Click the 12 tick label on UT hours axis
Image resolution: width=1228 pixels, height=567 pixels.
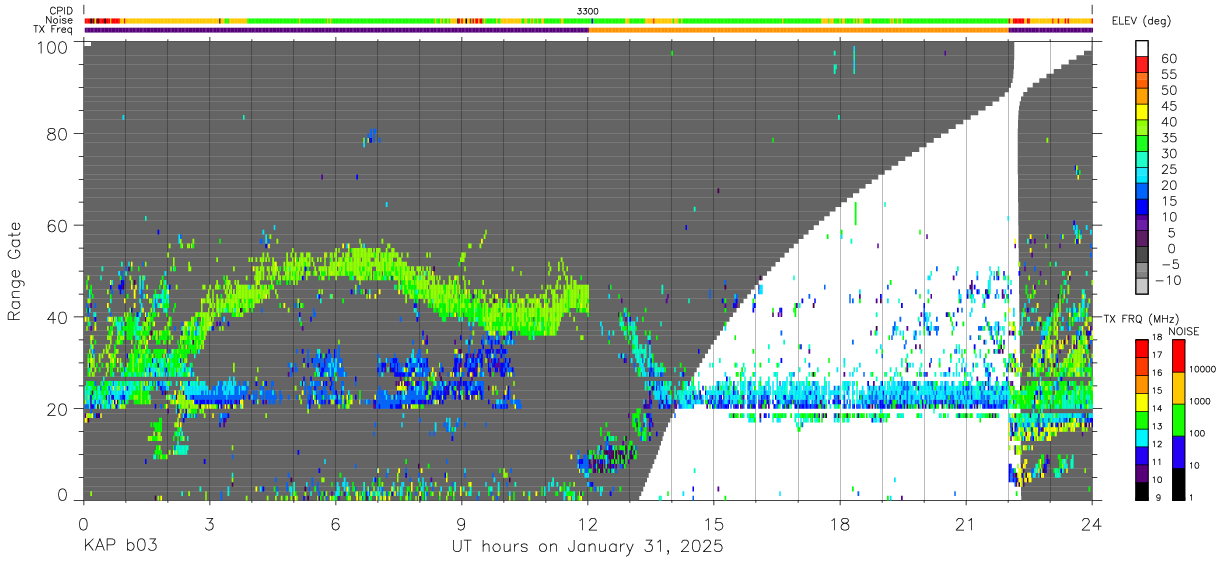588,523
